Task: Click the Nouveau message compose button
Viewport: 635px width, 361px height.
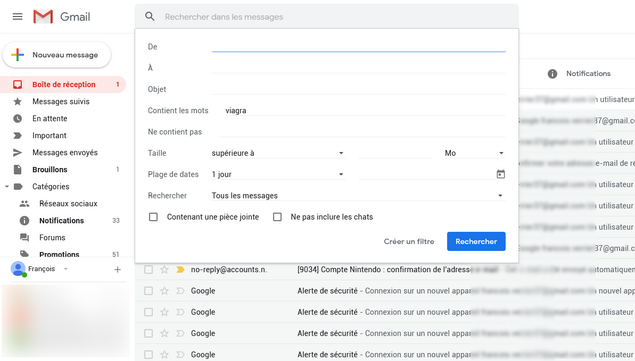Action: pyautogui.click(x=57, y=55)
